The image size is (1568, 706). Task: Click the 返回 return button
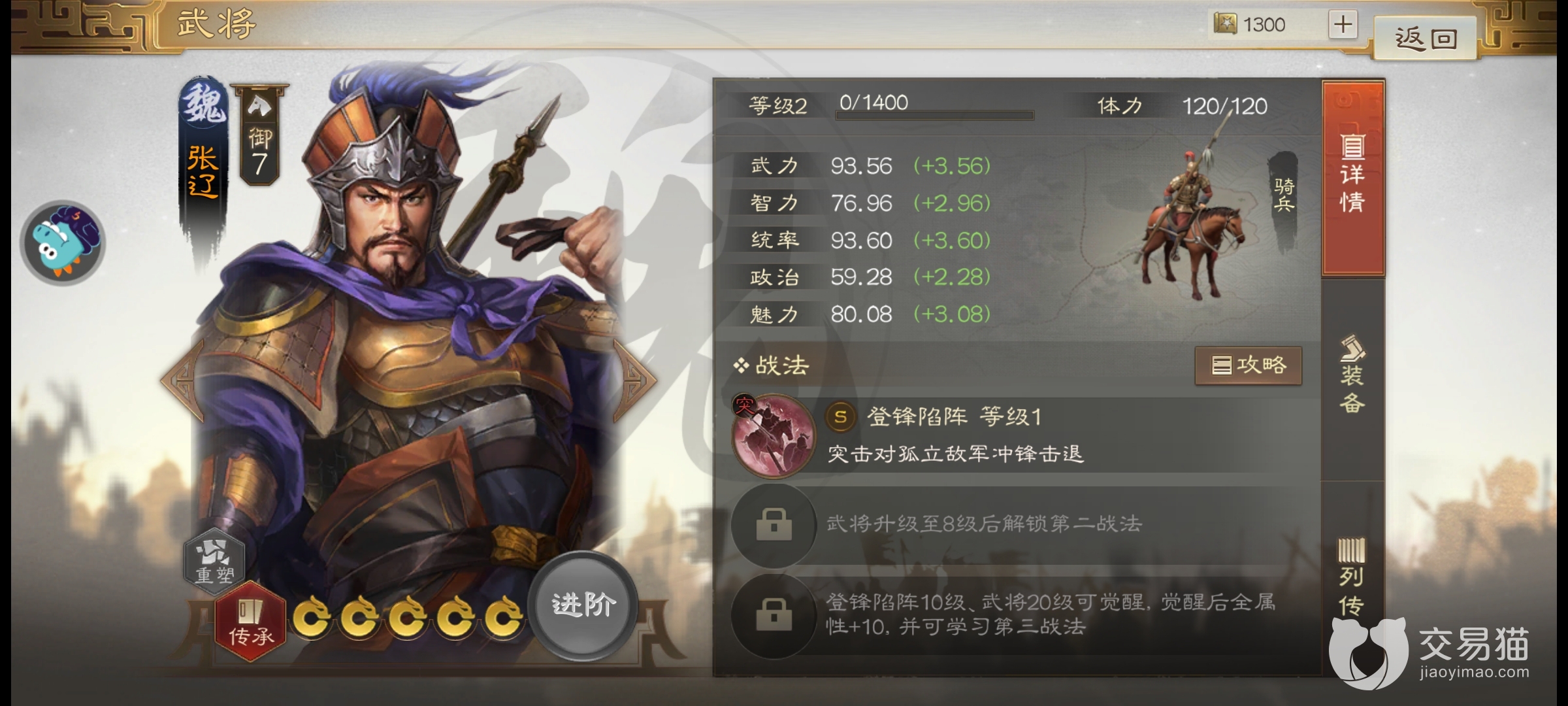point(1426,38)
